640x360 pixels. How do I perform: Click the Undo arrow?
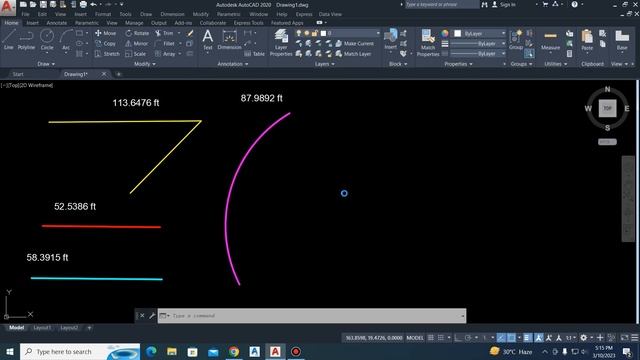click(x=93, y=4)
